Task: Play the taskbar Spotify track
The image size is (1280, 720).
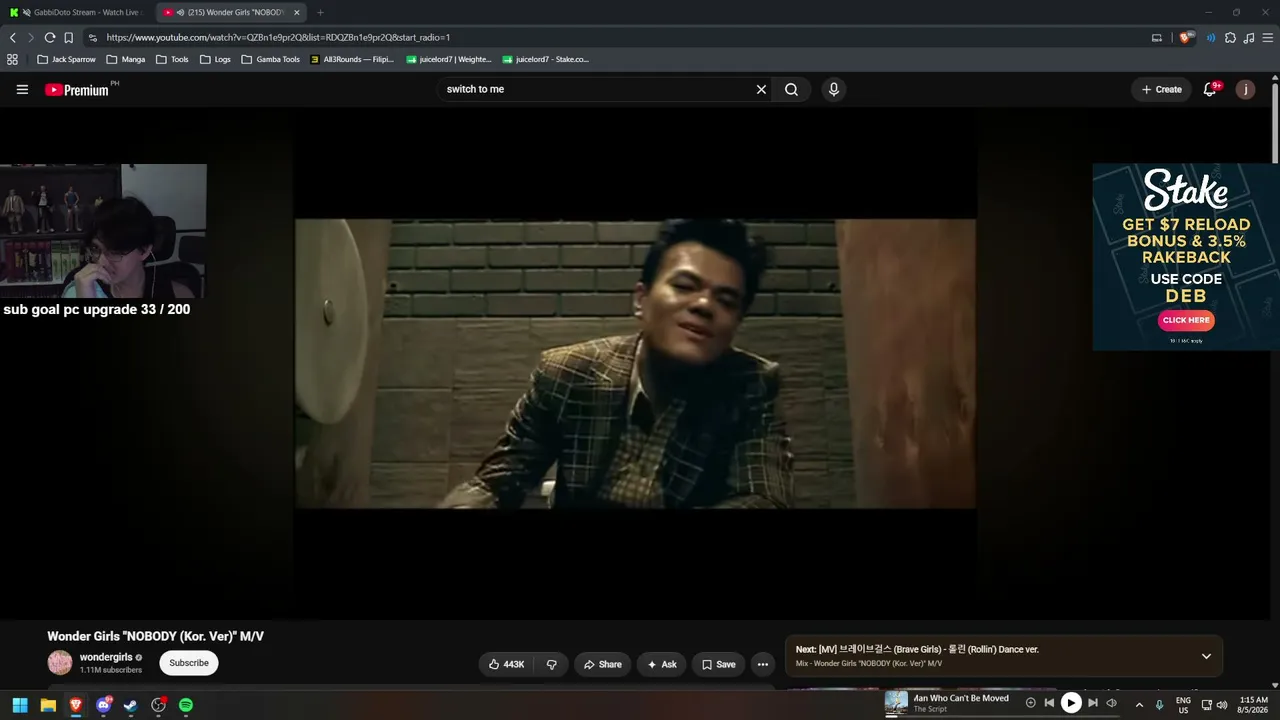Action: (x=1071, y=703)
